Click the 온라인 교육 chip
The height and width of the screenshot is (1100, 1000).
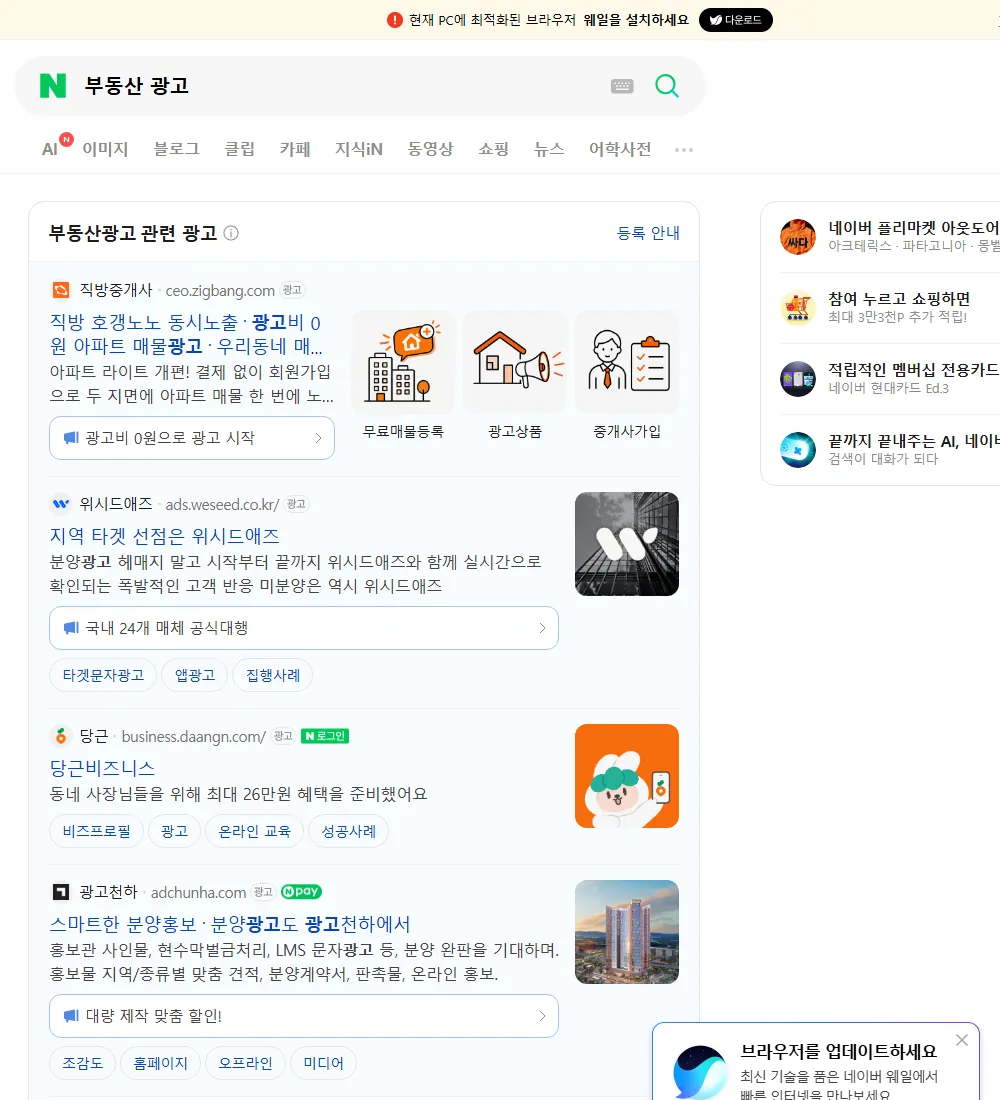[254, 831]
